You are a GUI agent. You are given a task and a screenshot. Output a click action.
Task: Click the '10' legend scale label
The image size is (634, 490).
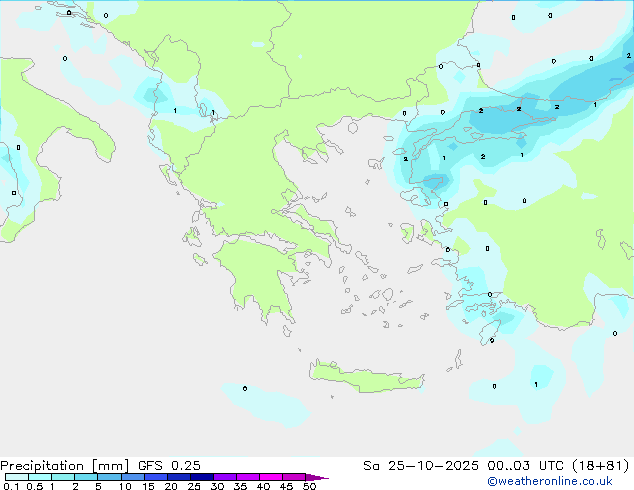tap(125, 486)
